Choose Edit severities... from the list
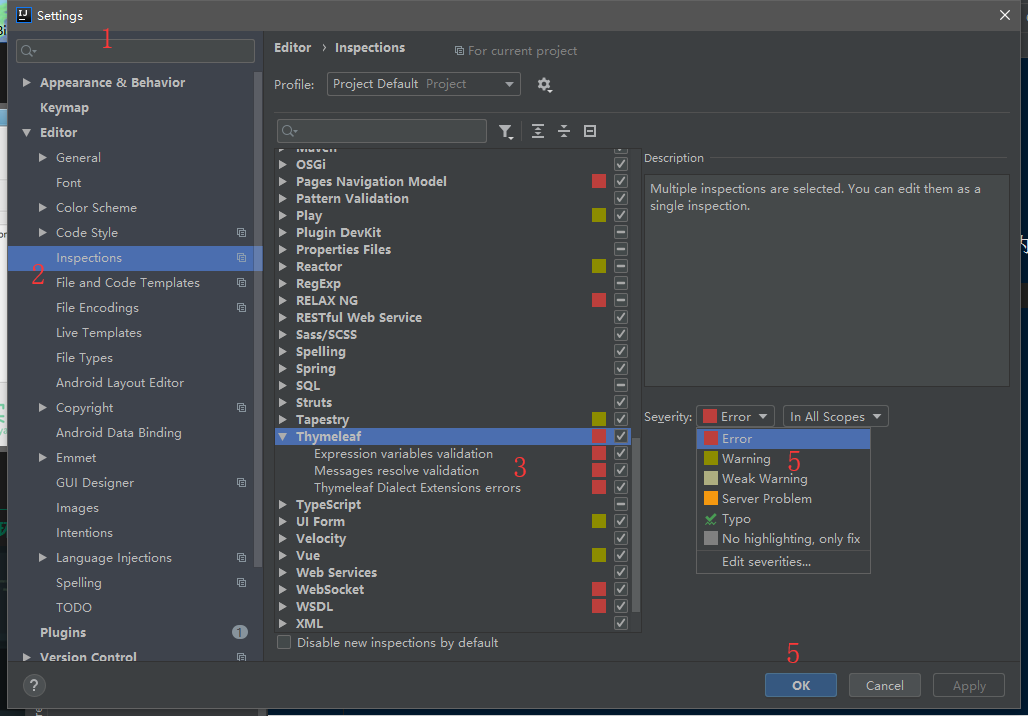1028x716 pixels. tap(766, 562)
